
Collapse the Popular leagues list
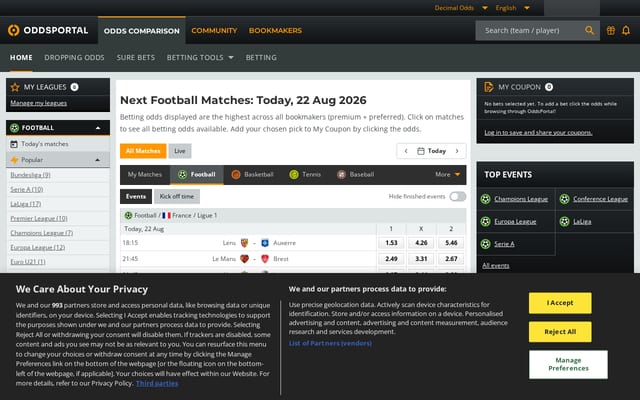pyautogui.click(x=98, y=160)
